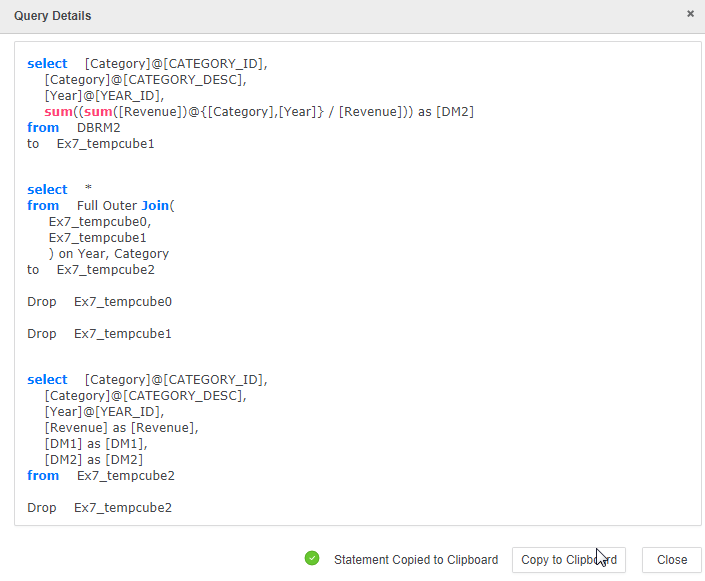Click the 'to Ex7_tempcube2' line
This screenshot has height=581, width=705.
90,270
